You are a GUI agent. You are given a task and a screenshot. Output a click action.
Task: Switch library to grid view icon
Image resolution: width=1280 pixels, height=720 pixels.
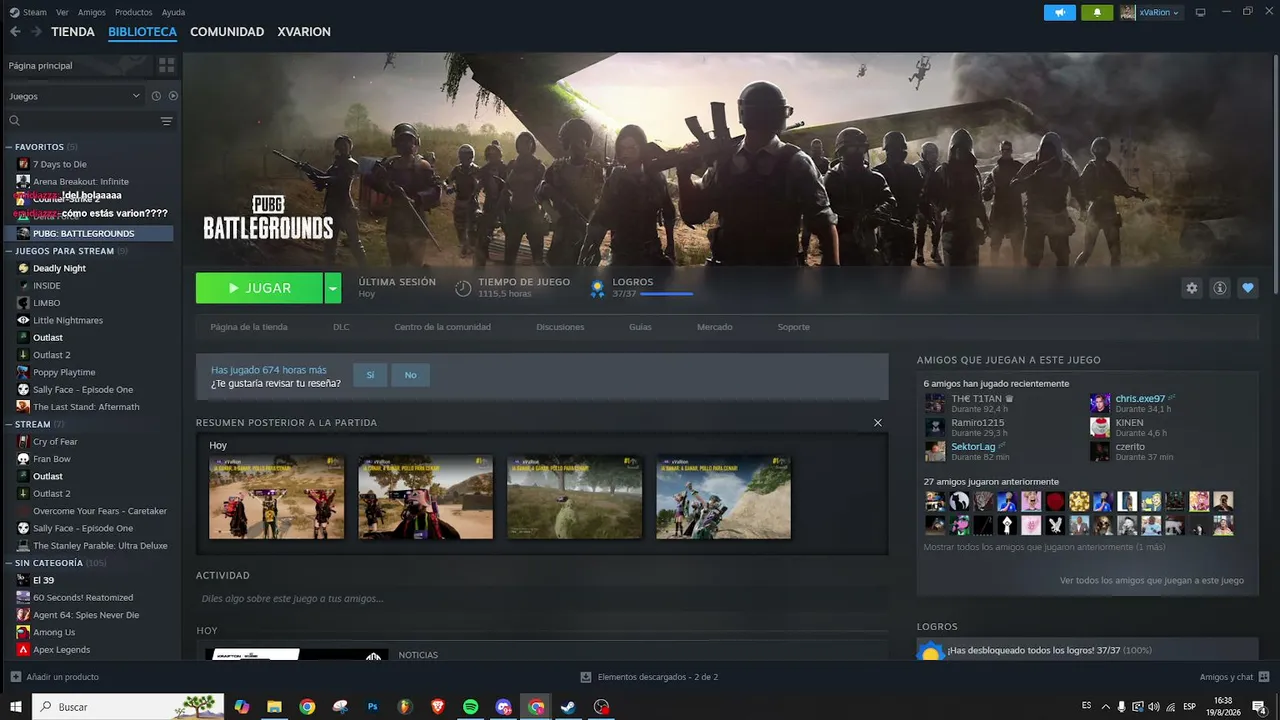tap(166, 65)
